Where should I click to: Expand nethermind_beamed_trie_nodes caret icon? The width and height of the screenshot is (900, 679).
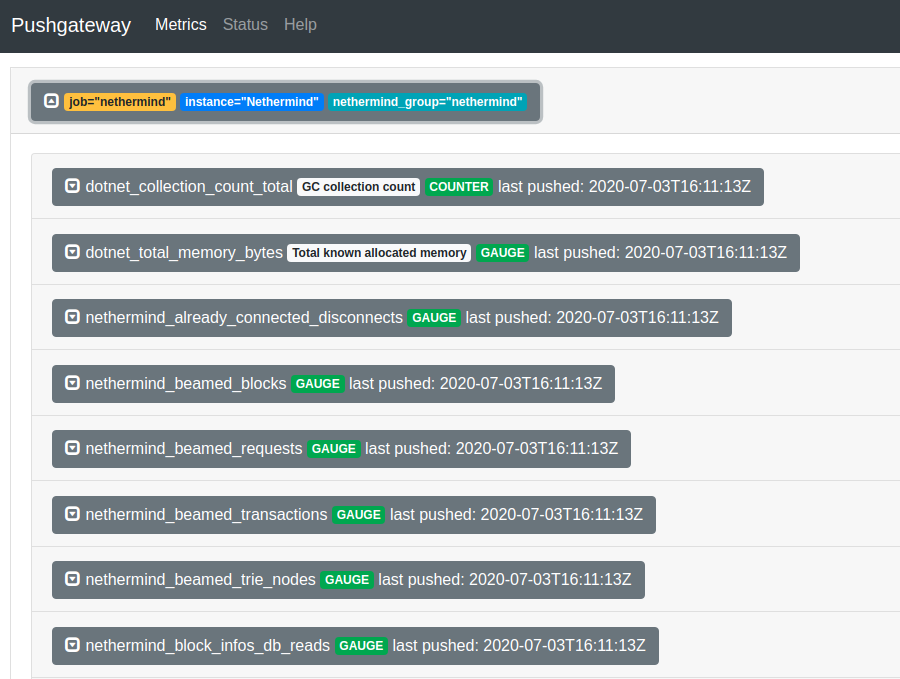pyautogui.click(x=72, y=579)
